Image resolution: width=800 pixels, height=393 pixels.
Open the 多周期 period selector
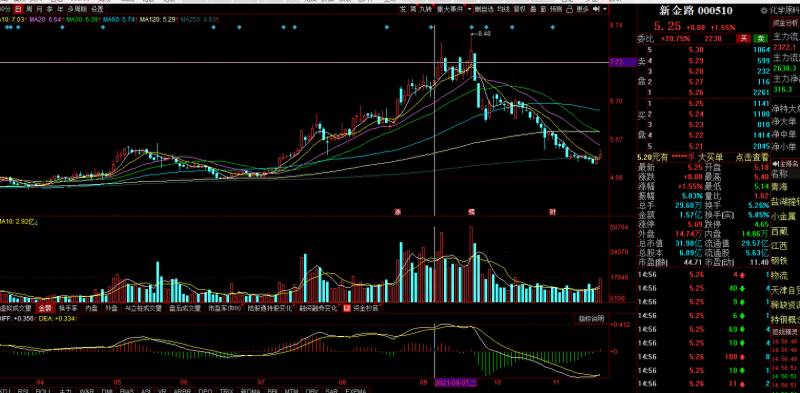pos(78,9)
